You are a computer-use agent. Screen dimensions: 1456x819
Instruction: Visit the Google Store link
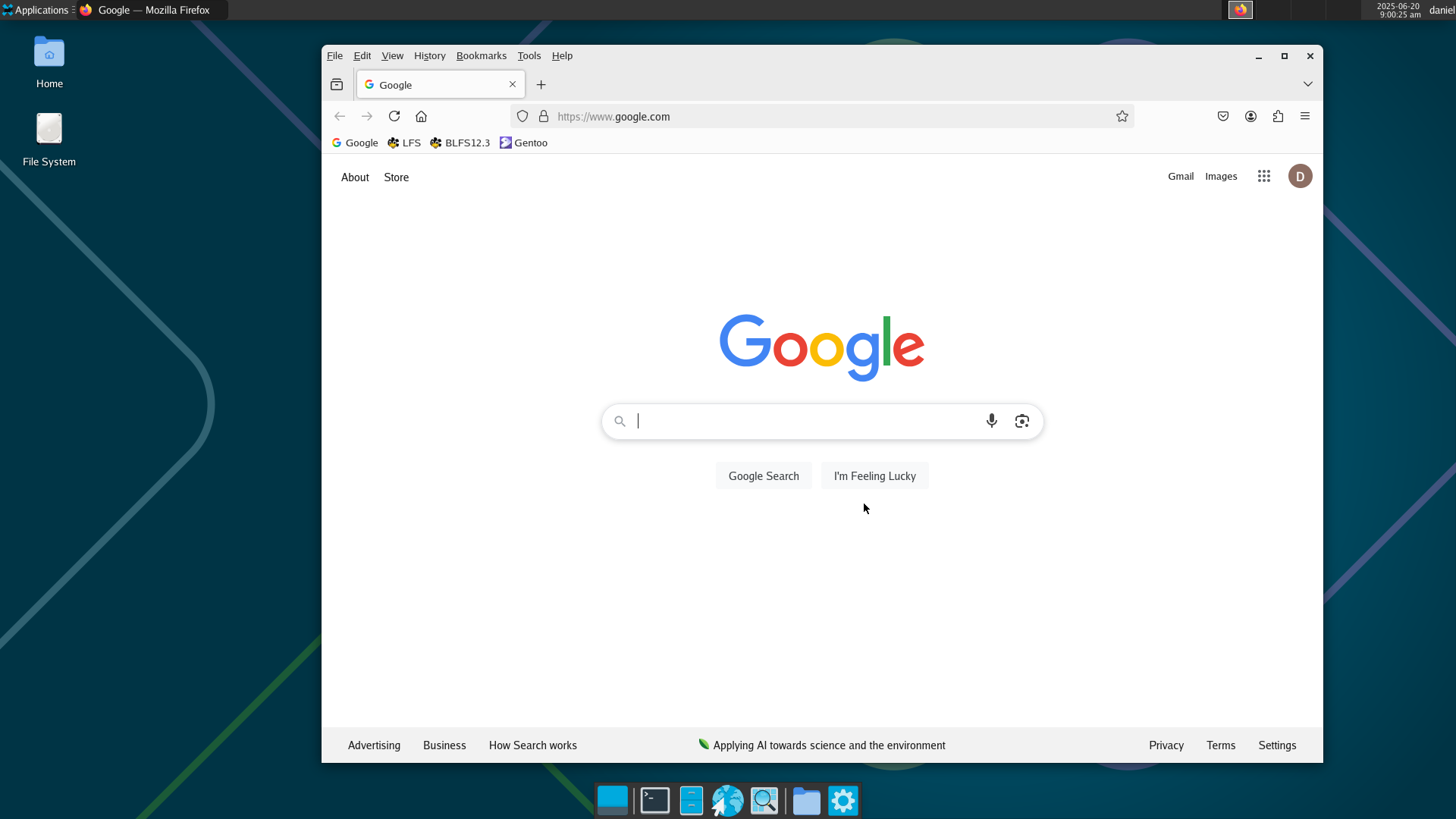[x=397, y=177]
